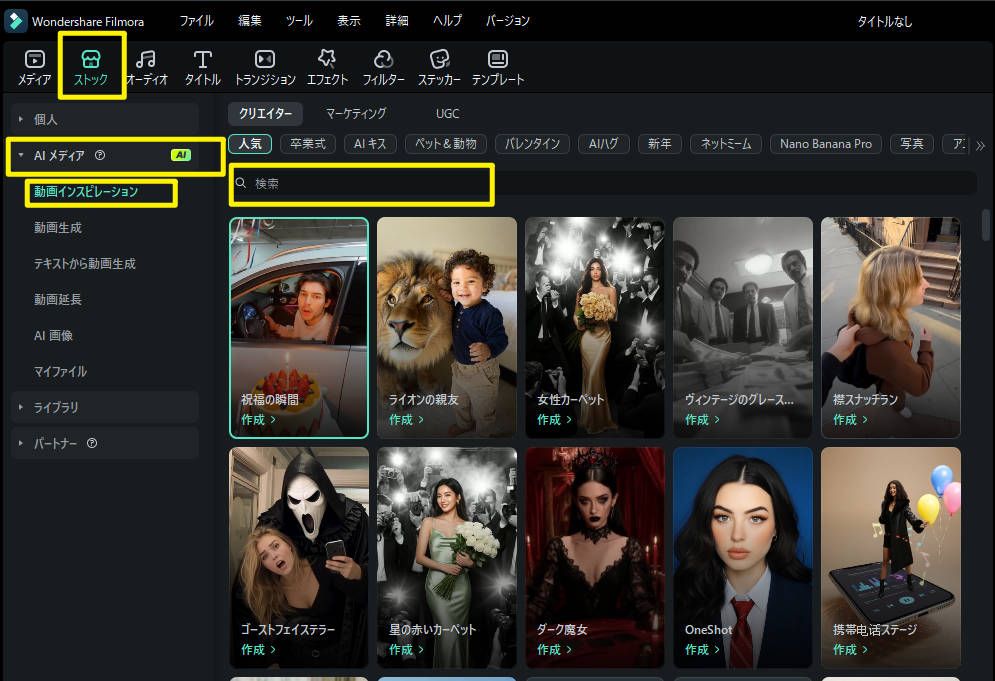Viewport: 995px width, 681px height.
Task: Switch to the マーケティング tab
Action: click(x=356, y=114)
